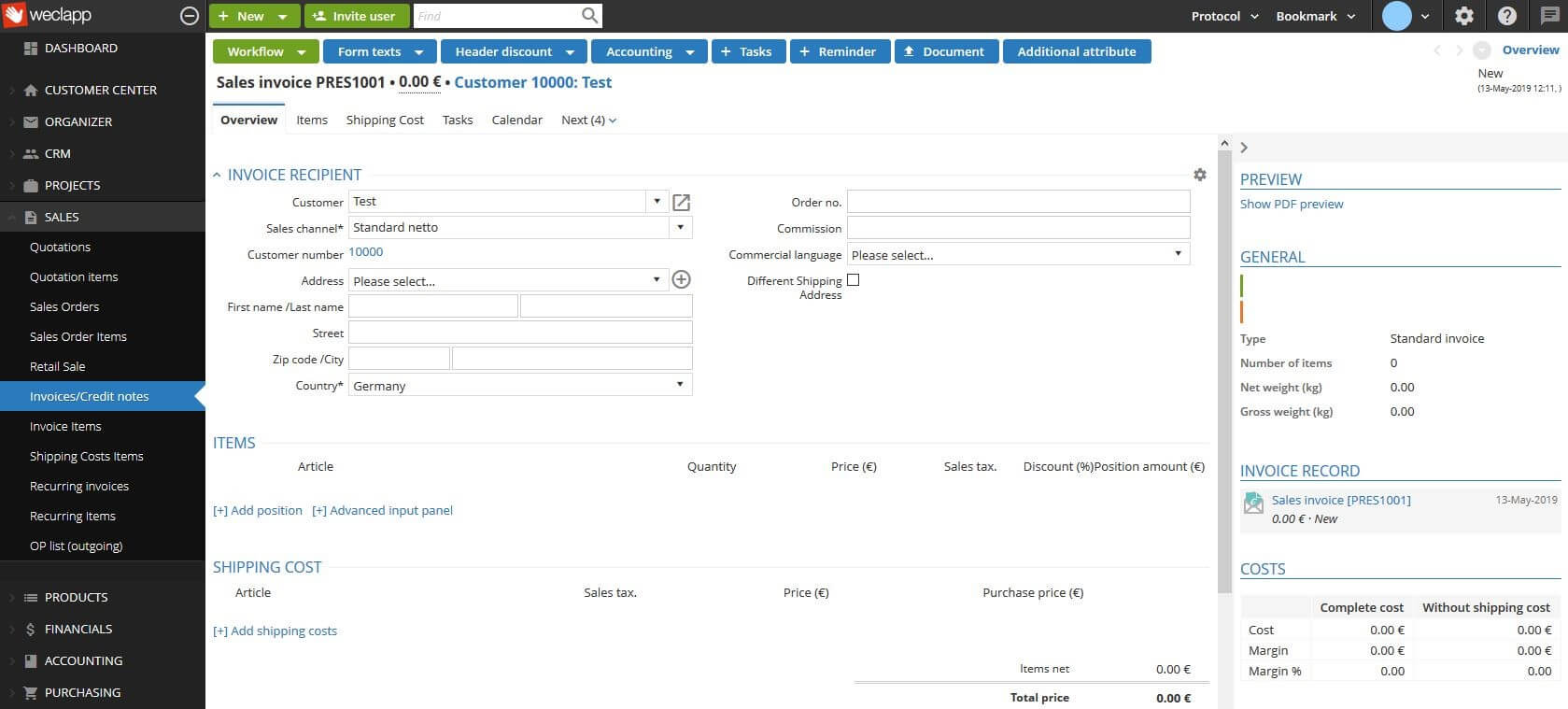Screen dimensions: 1568x709
Task: Collapse sidebar with the minus circle icon
Action: click(x=189, y=16)
